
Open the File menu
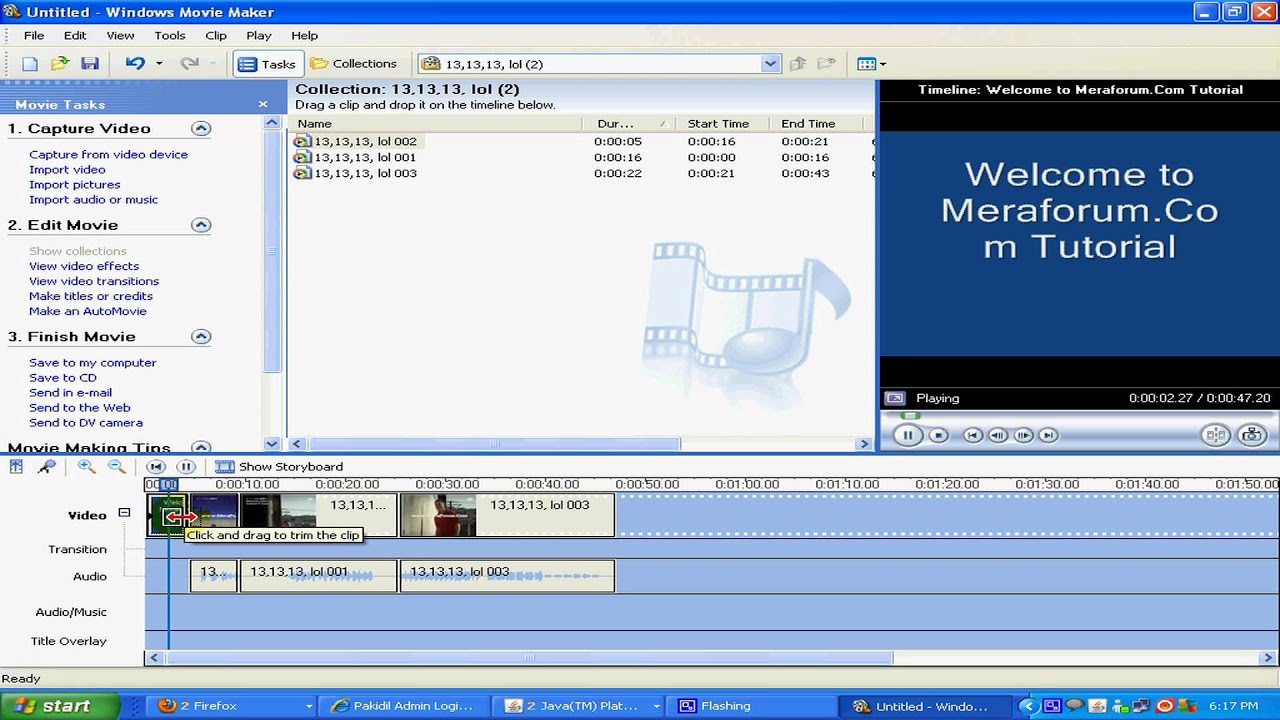pos(33,35)
